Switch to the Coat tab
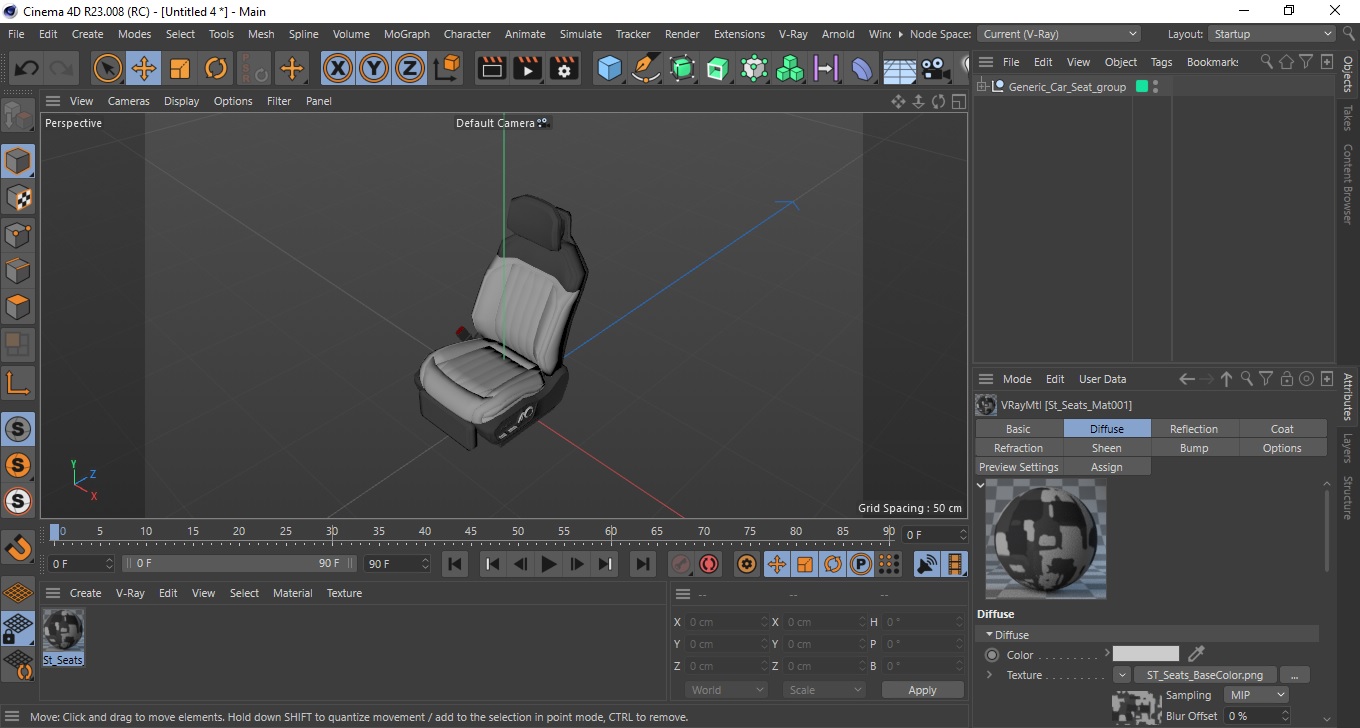 tap(1282, 429)
